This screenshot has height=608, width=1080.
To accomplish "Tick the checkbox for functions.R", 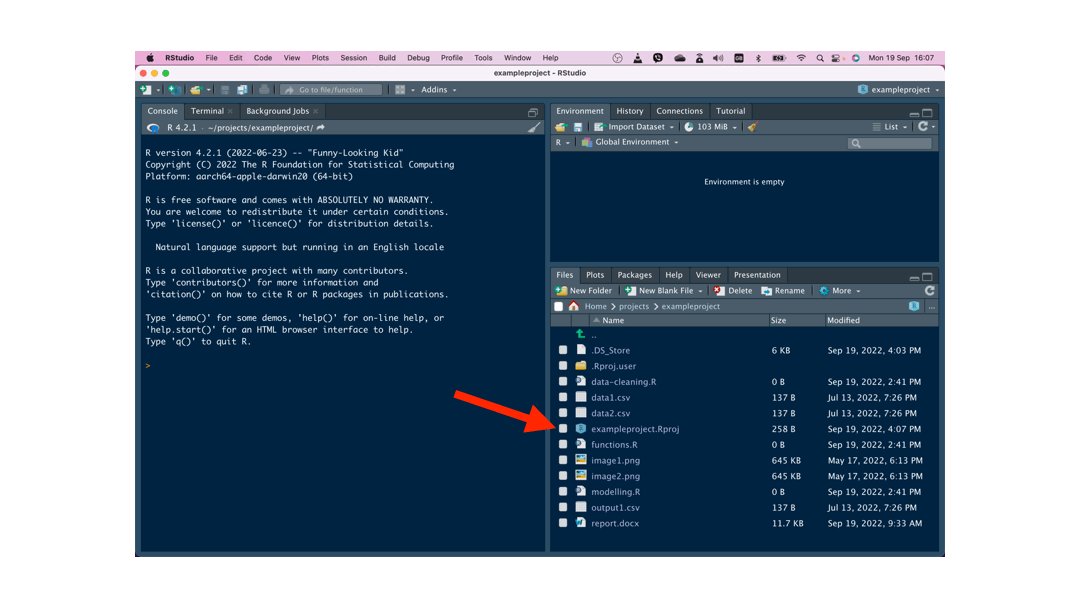I will pos(563,444).
